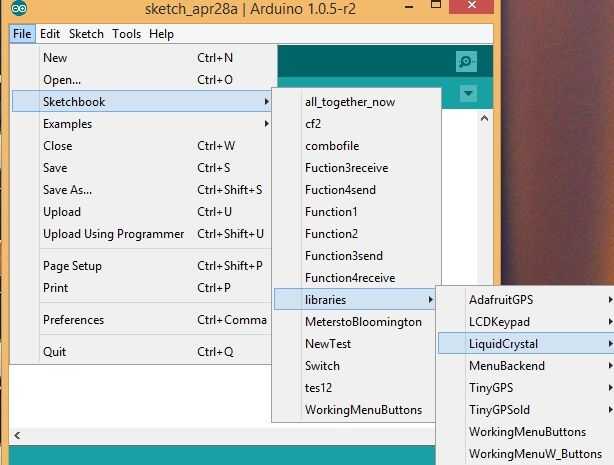Open WorkingMenuW_Buttons library entry
The image size is (614, 465).
click(526, 453)
